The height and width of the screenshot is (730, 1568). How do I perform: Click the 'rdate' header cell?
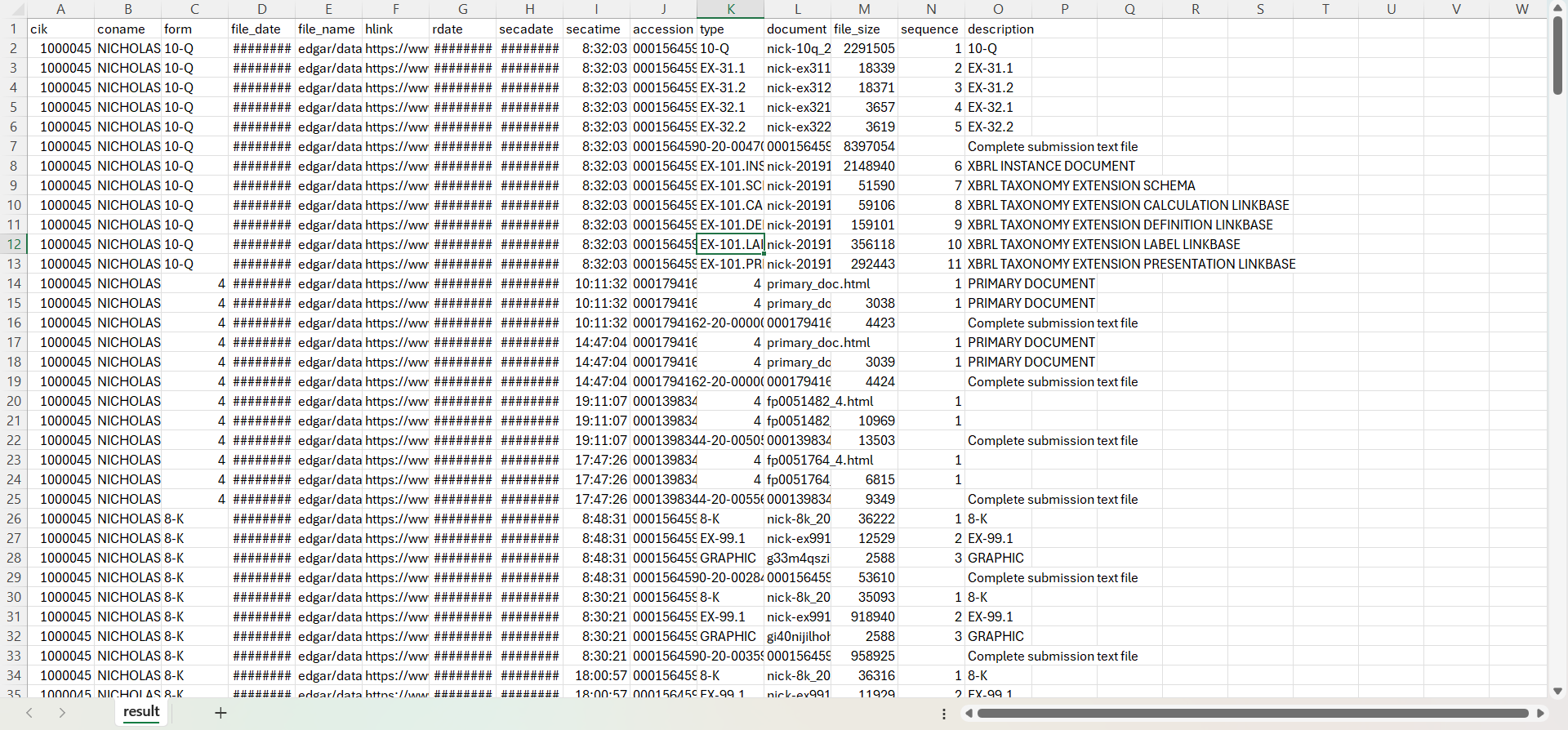(462, 29)
